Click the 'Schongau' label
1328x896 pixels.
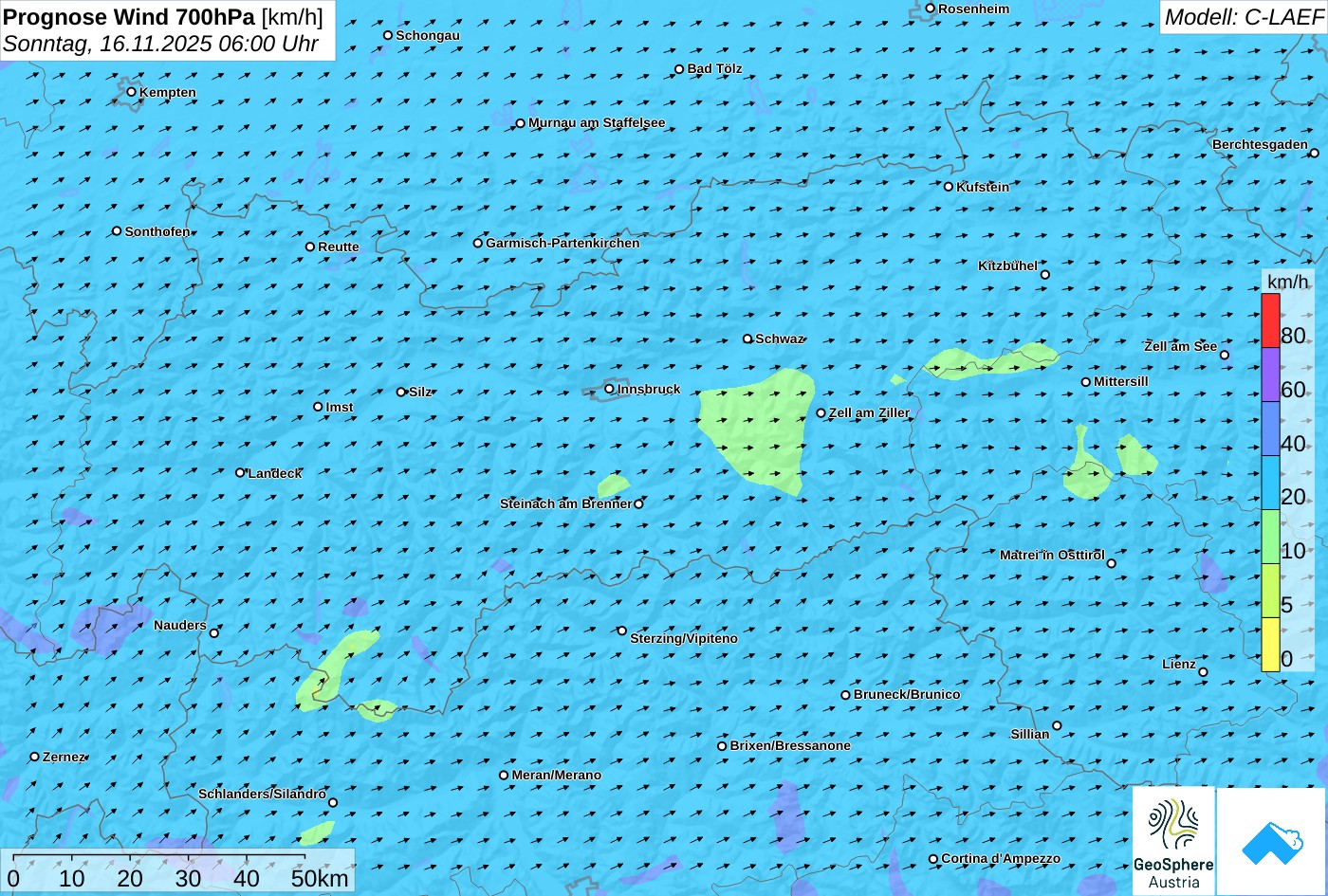[x=428, y=35]
